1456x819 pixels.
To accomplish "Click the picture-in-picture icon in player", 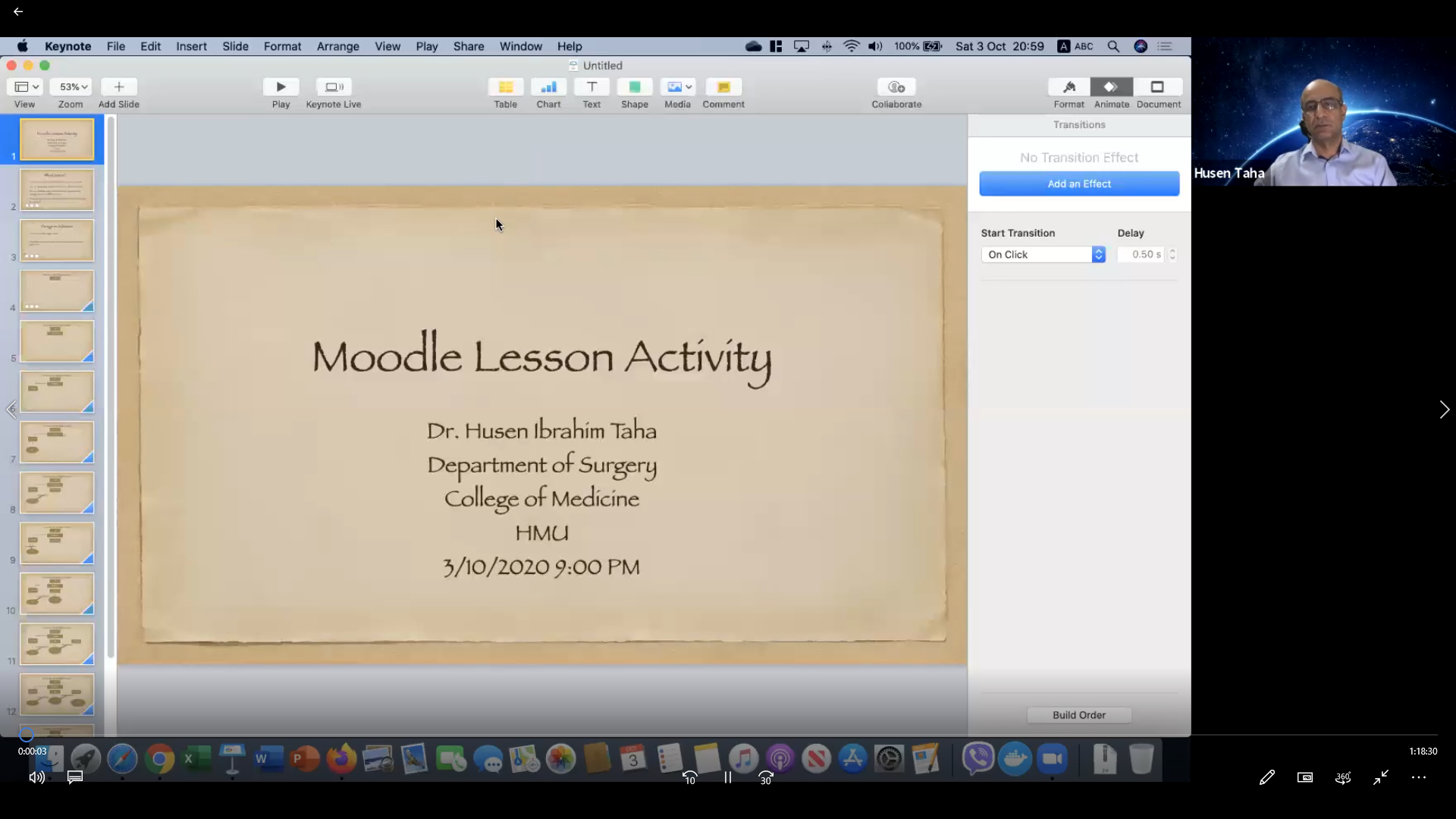I will (1305, 777).
